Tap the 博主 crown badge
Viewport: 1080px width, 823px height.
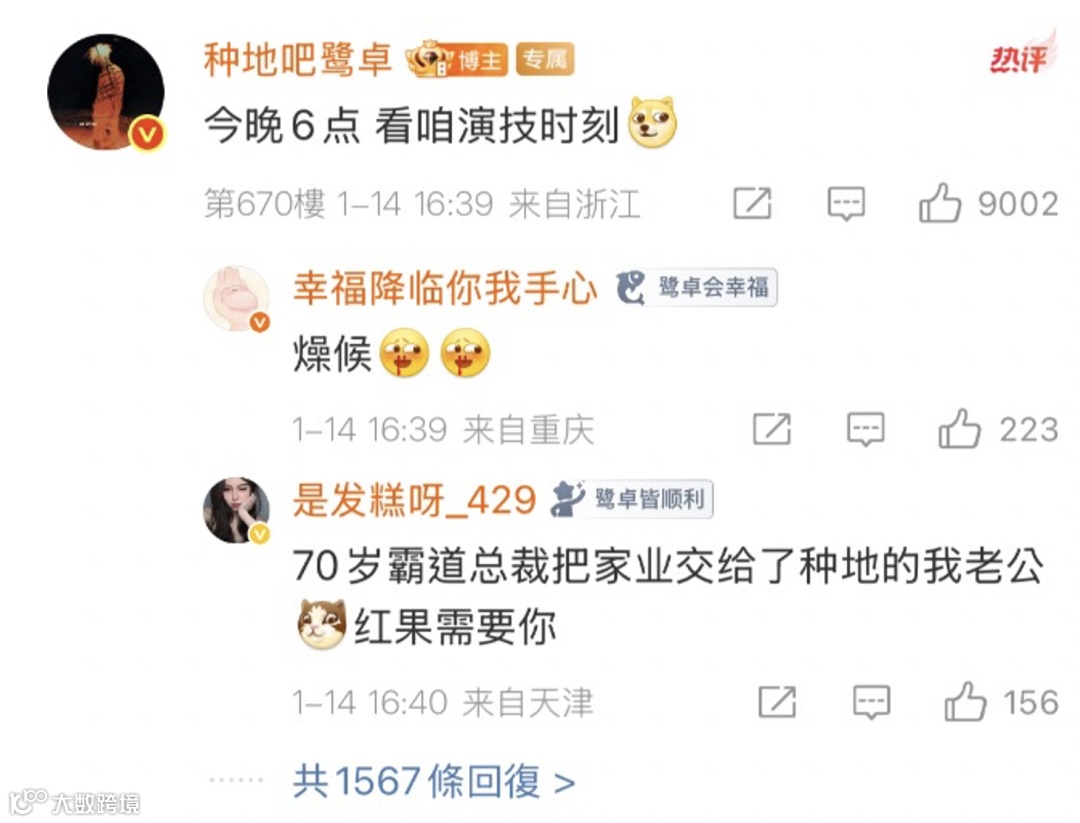457,60
